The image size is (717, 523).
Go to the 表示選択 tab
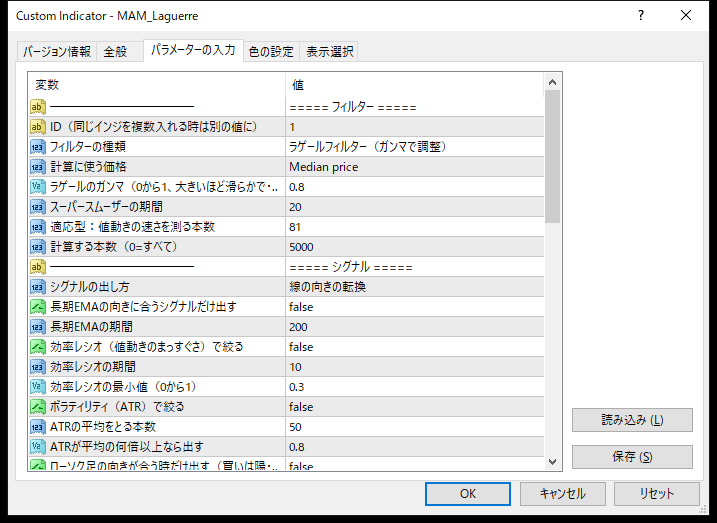click(329, 52)
